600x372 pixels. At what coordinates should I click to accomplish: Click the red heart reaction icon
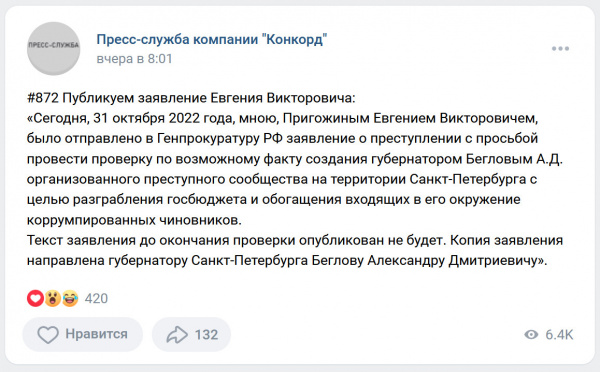pyautogui.click(x=35, y=298)
